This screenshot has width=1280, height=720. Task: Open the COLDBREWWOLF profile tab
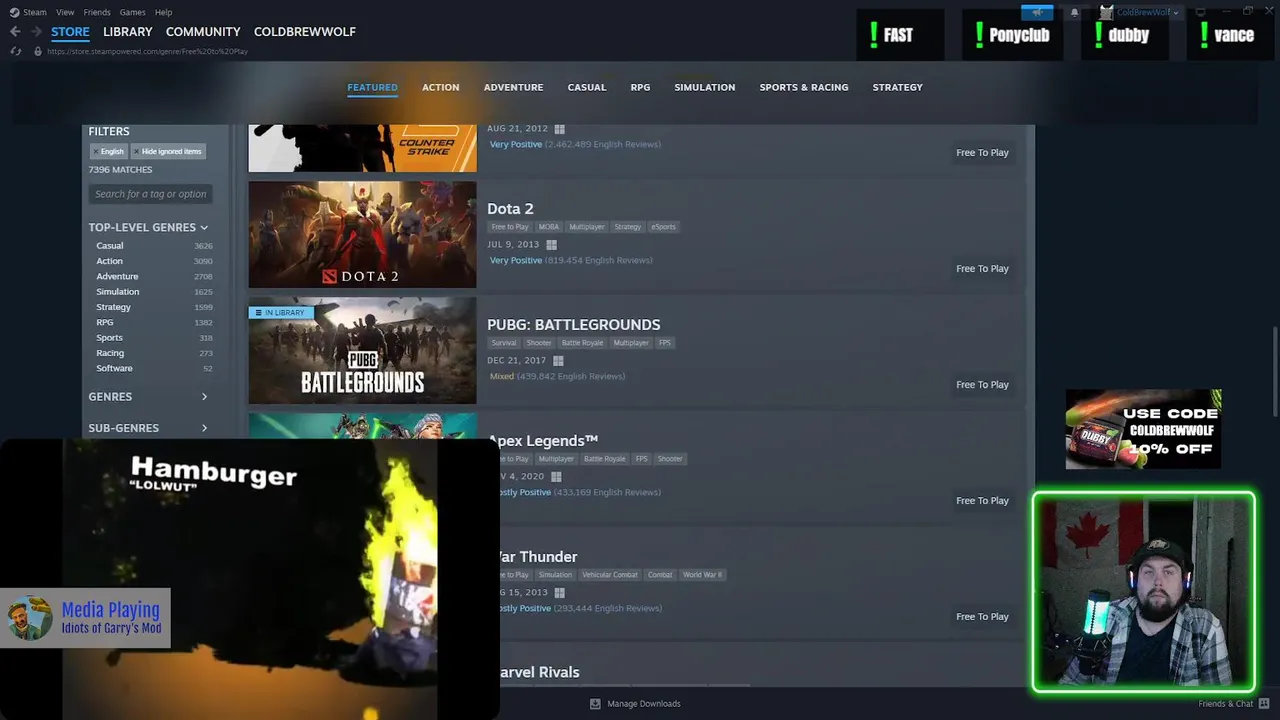tap(305, 32)
